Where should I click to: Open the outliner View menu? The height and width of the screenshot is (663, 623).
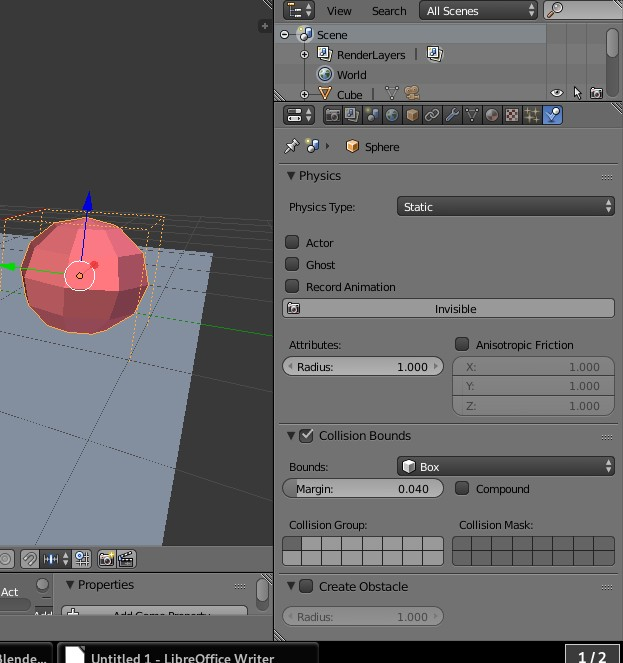pos(339,11)
